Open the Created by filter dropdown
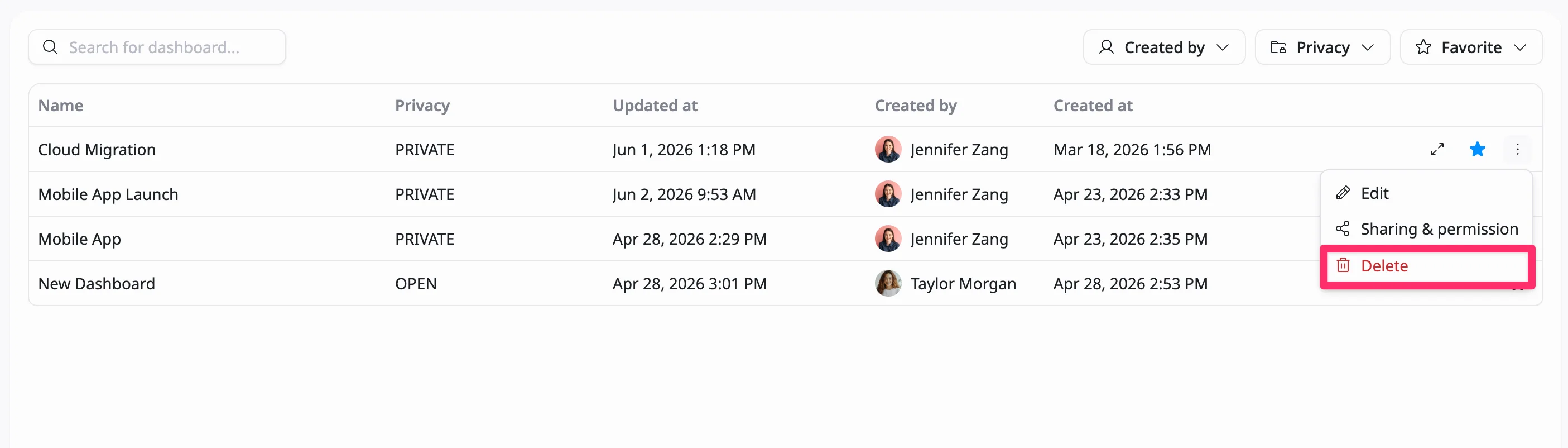This screenshot has width=1568, height=448. point(1164,47)
